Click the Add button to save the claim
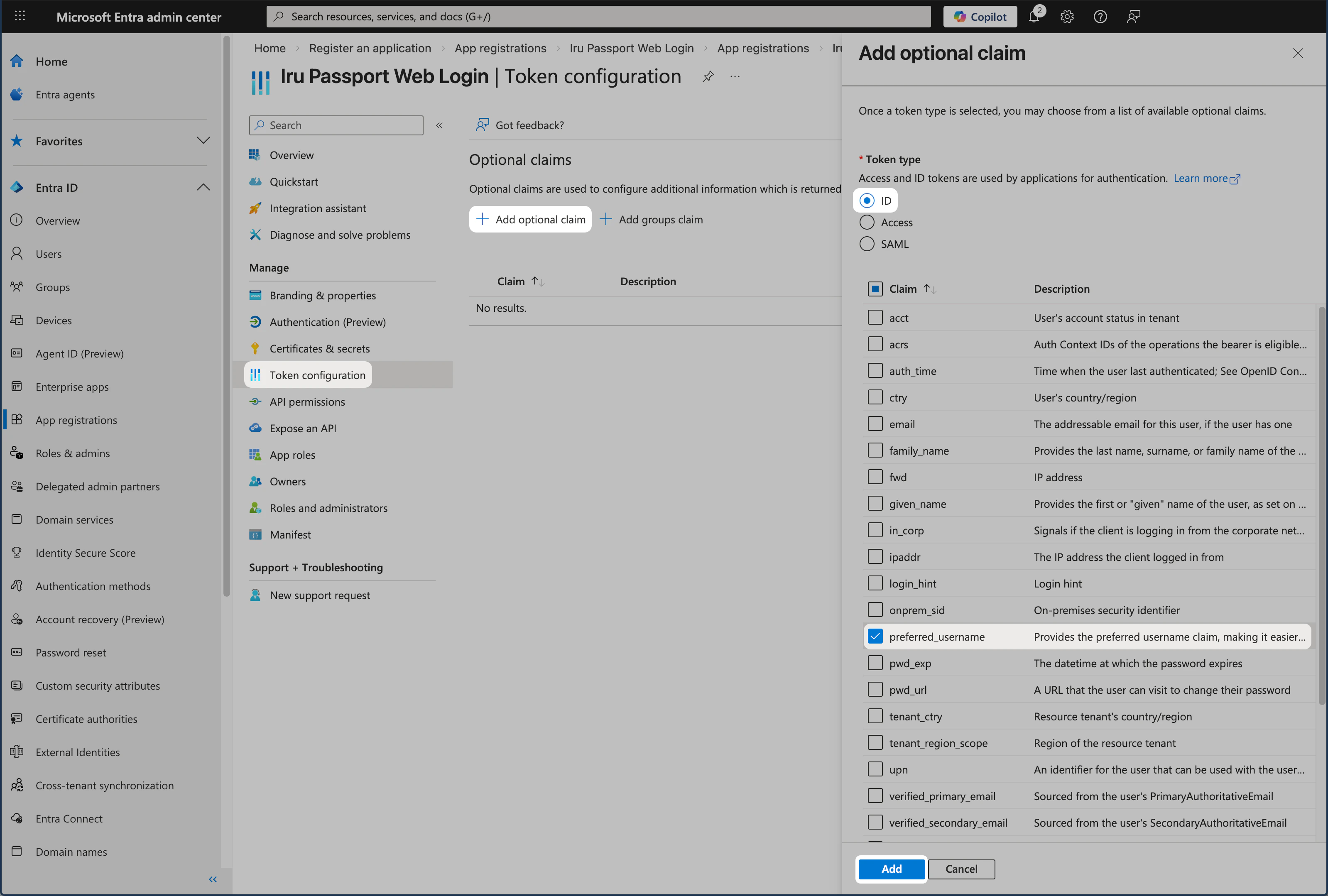This screenshot has height=896, width=1328. (891, 869)
